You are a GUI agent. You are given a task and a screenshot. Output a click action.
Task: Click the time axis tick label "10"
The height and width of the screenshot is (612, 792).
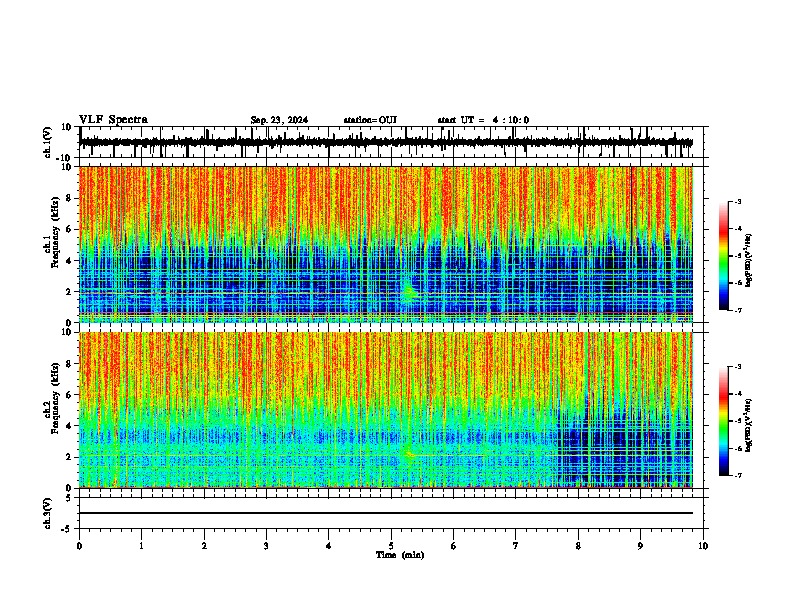click(x=703, y=546)
